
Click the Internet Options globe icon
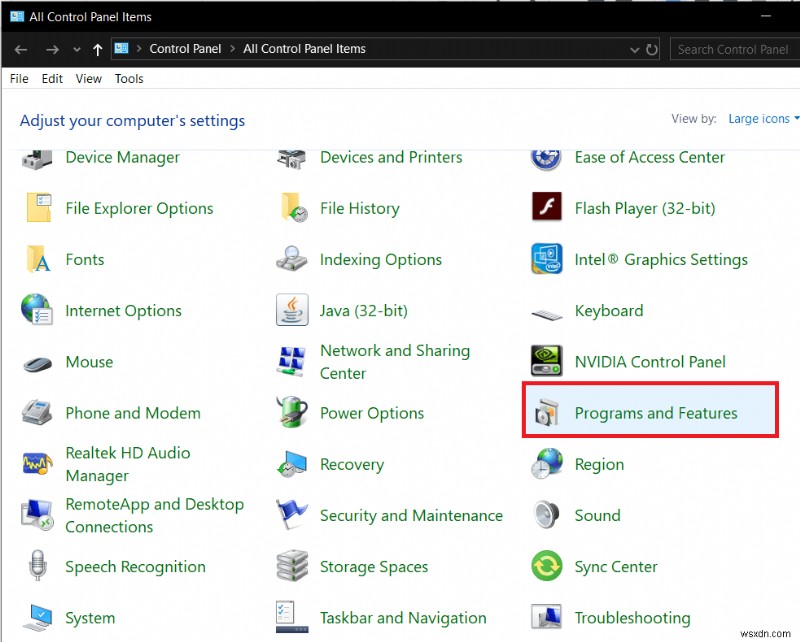tap(37, 310)
